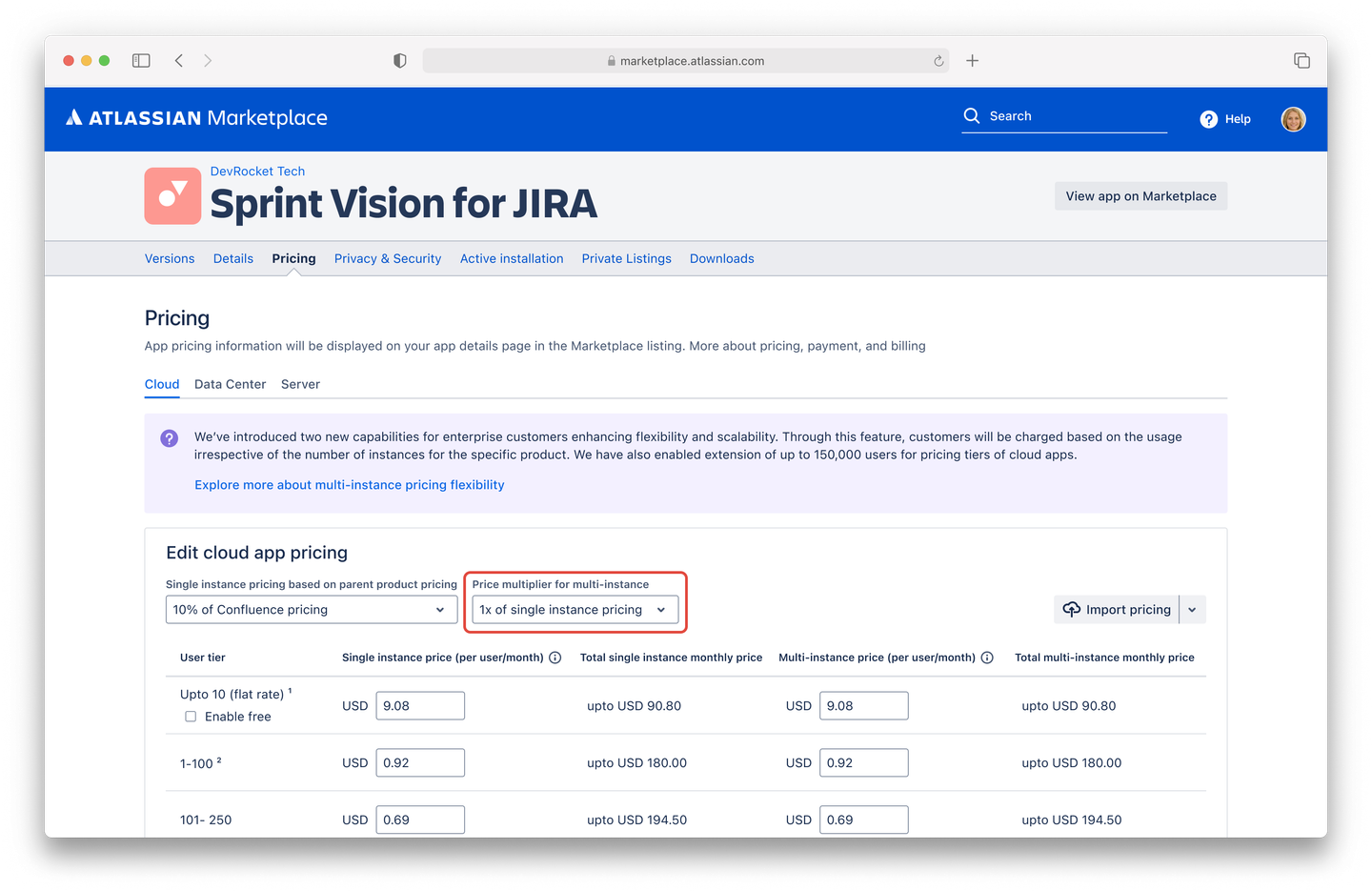Click the Help question mark icon

point(1207,119)
